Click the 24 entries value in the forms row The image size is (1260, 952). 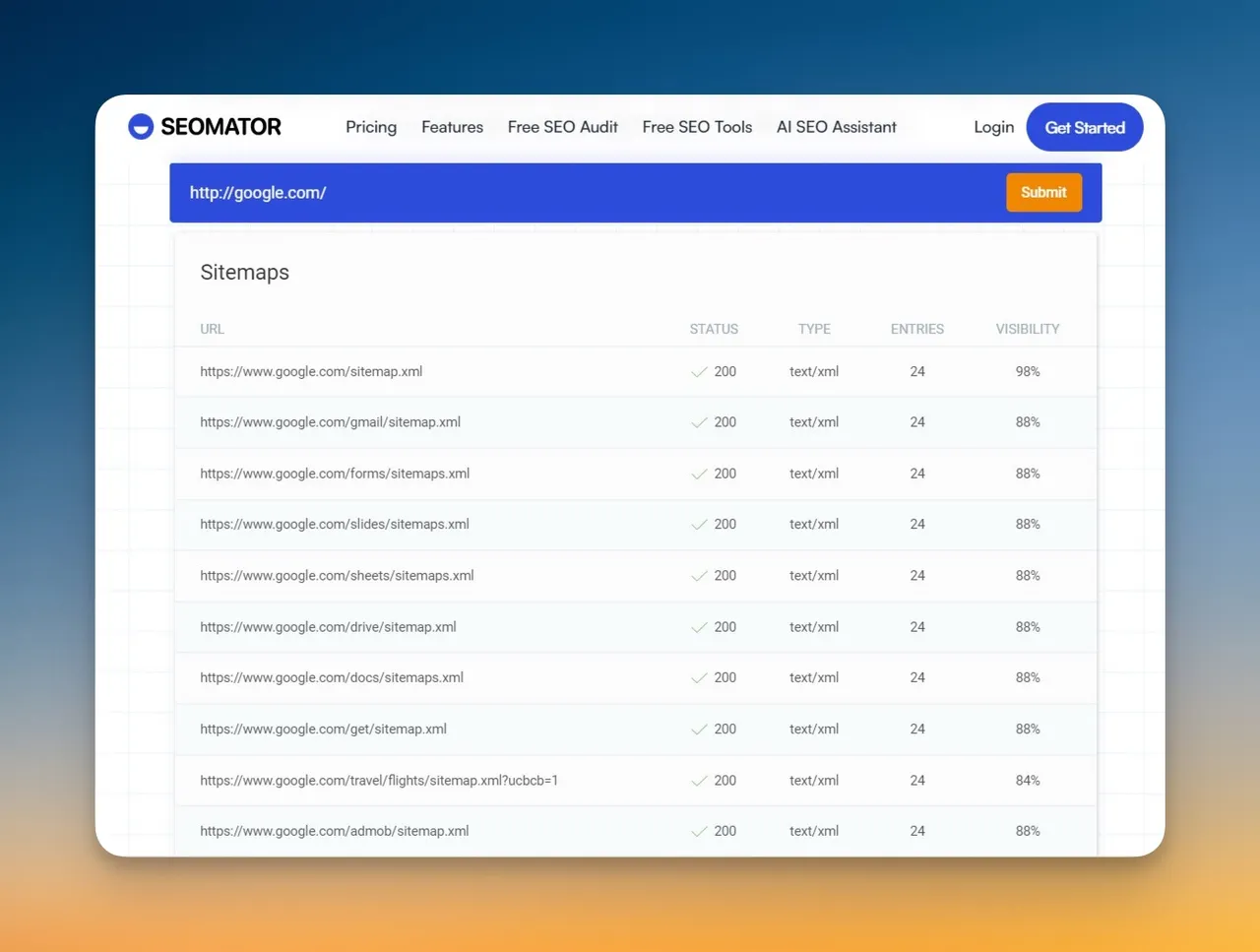(x=917, y=474)
